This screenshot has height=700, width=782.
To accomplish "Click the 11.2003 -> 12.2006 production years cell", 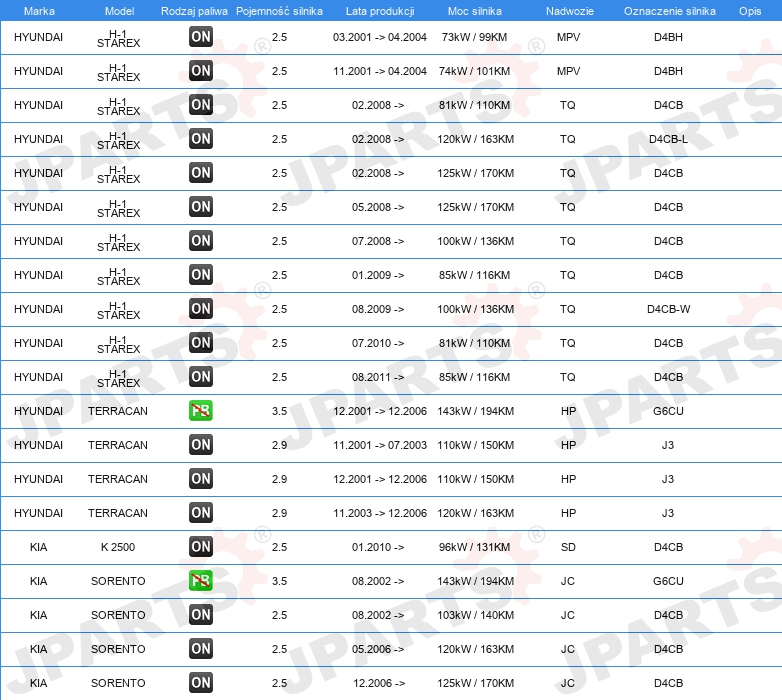I will tap(380, 513).
